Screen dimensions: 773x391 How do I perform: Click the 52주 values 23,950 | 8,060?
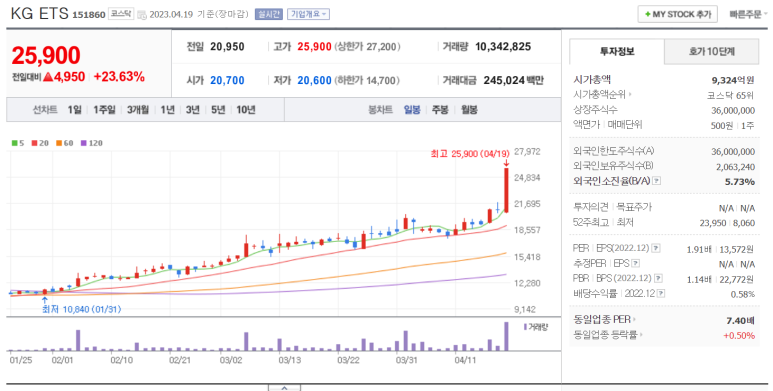[727, 223]
